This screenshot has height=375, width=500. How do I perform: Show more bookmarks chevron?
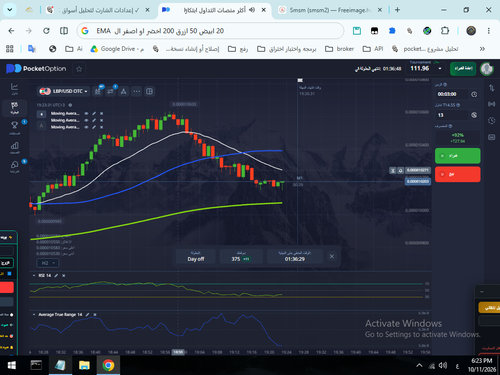482,49
